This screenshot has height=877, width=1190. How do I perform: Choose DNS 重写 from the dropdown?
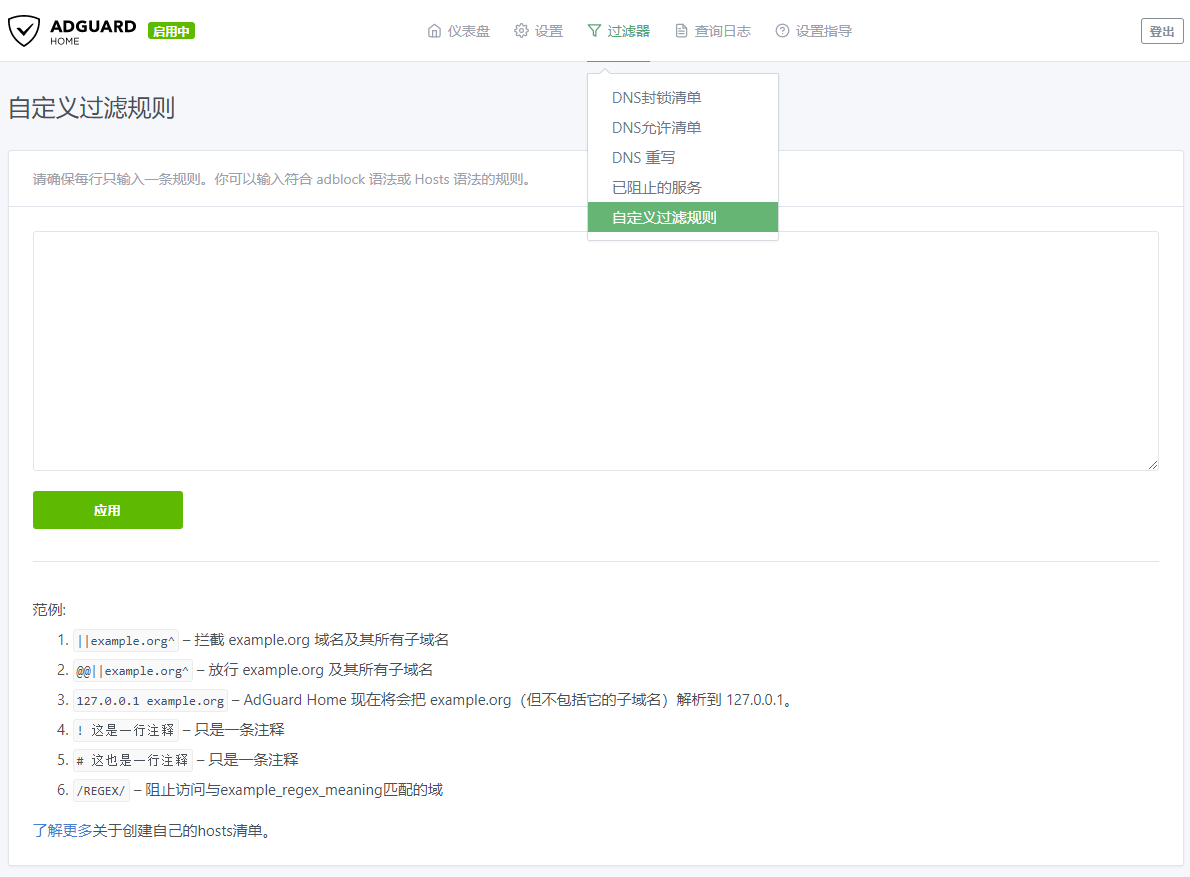[x=643, y=158]
